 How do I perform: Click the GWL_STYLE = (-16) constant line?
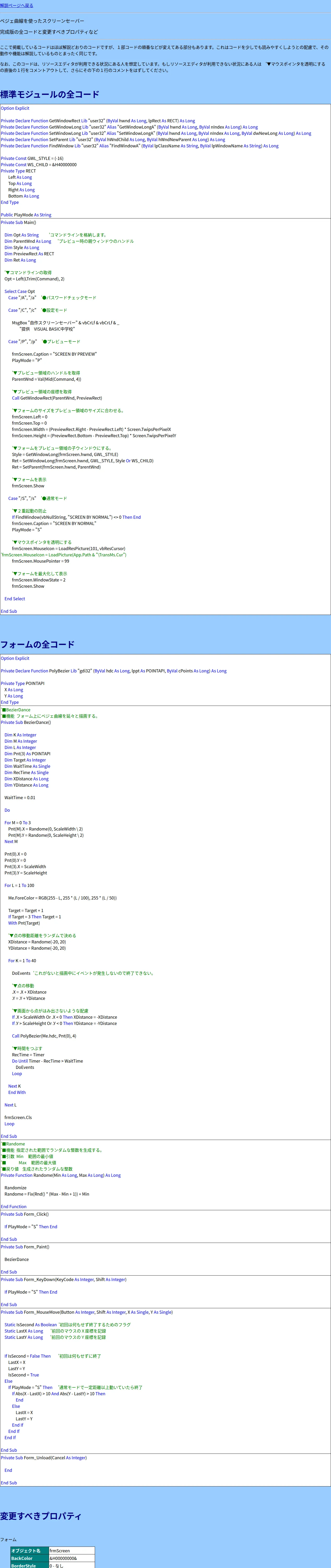point(32,158)
